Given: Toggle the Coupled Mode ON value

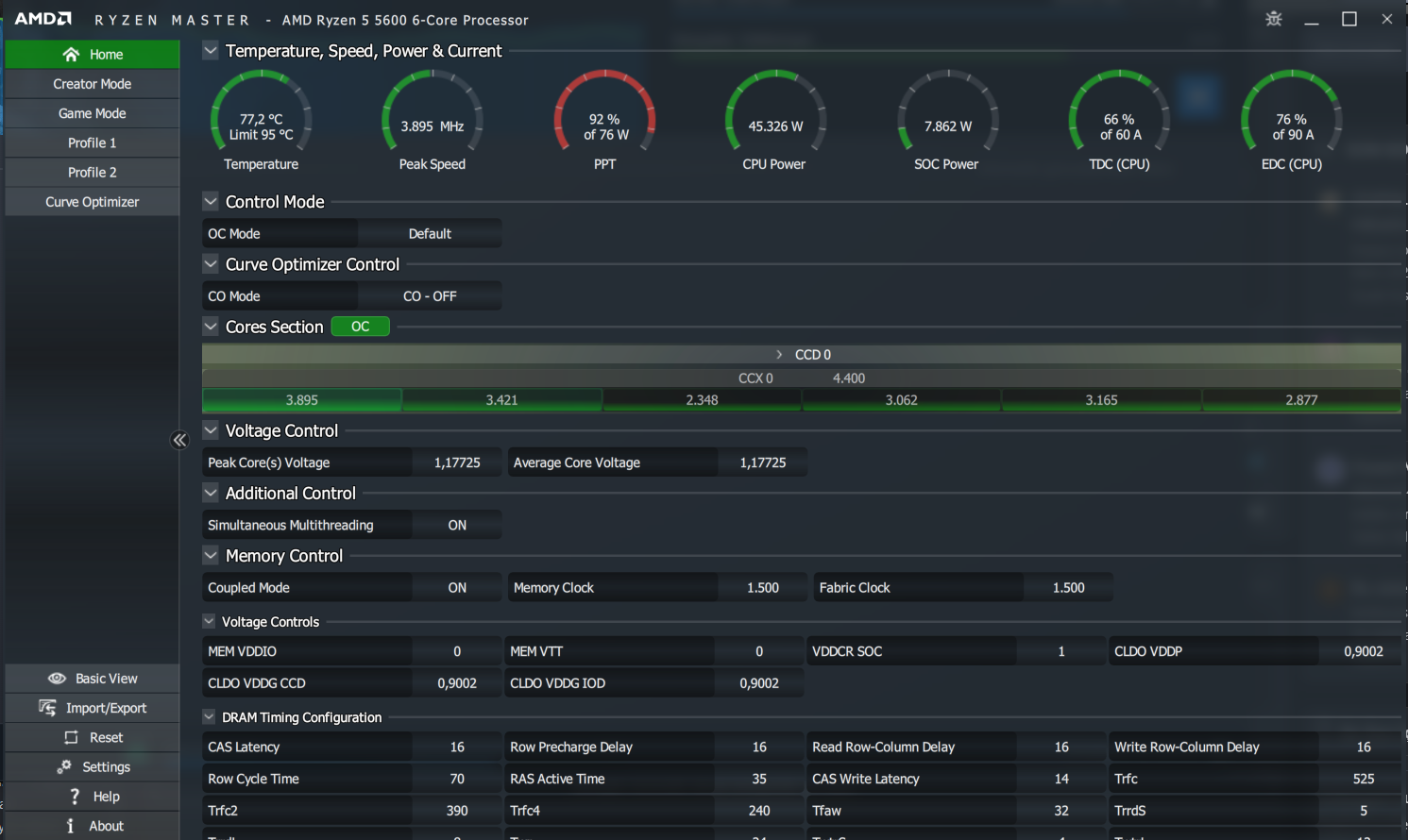Looking at the screenshot, I should tap(457, 588).
